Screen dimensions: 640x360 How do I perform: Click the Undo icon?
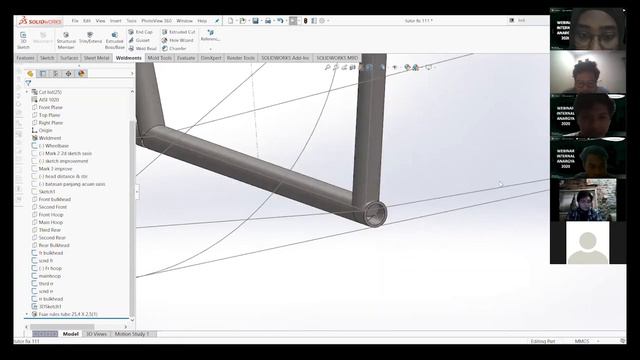coord(280,20)
